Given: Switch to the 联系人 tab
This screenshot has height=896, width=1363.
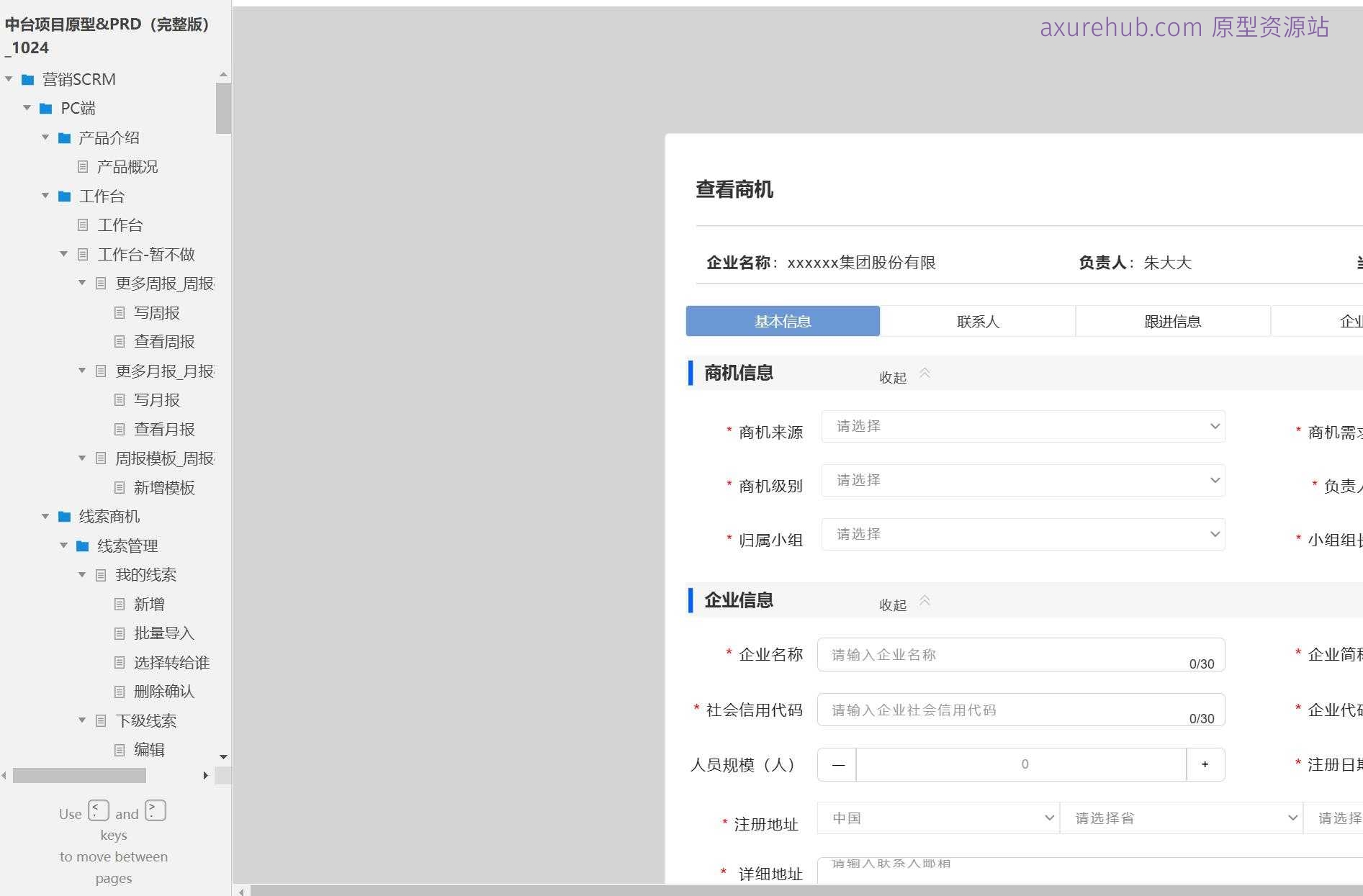Looking at the screenshot, I should point(978,321).
